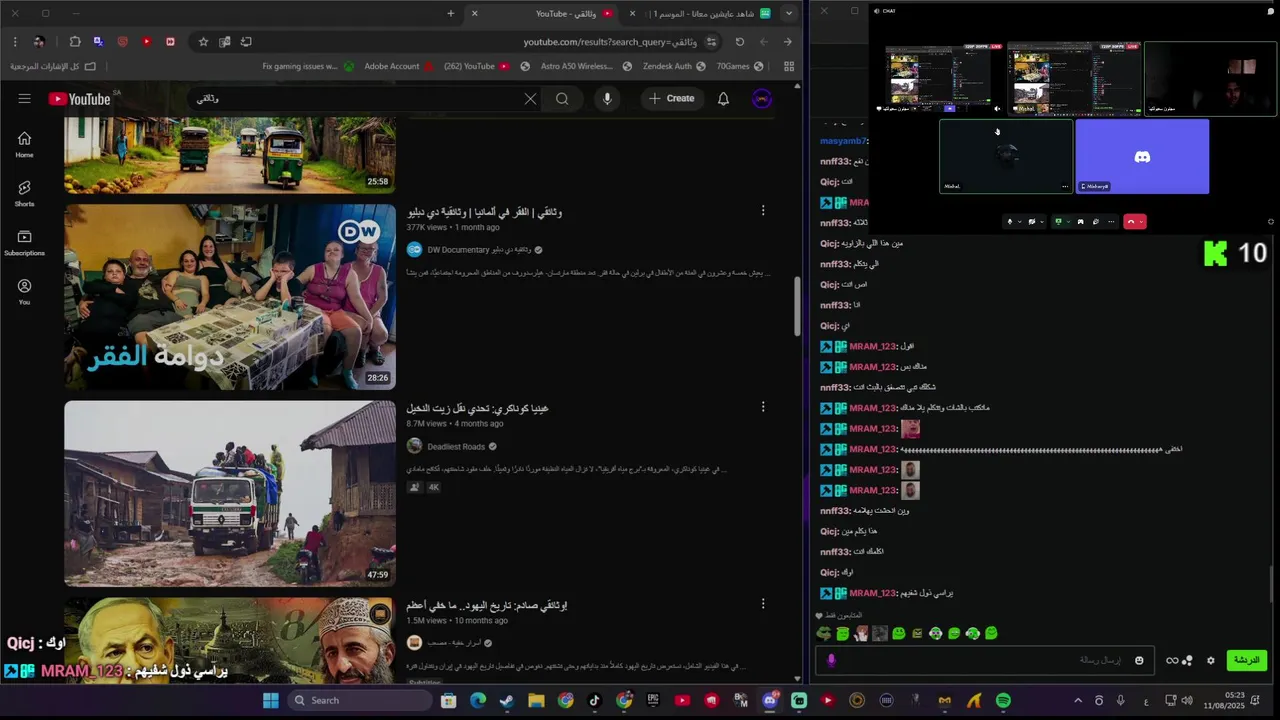Image resolution: width=1280 pixels, height=720 pixels.
Task: Open Shorts in YouTube sidebar
Action: point(24,194)
